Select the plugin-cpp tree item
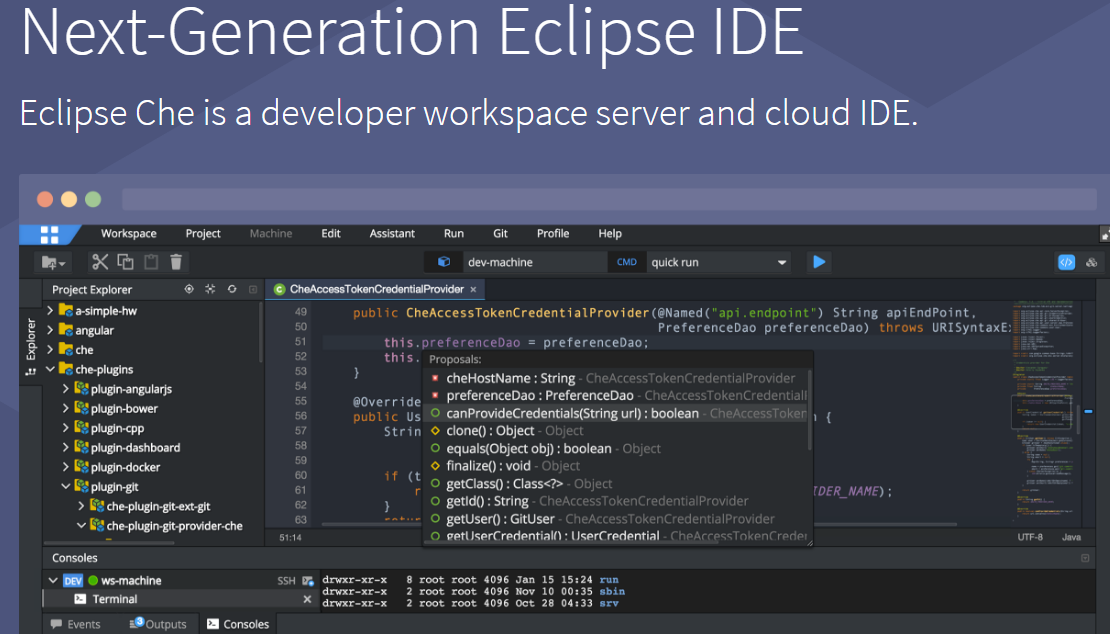Viewport: 1110px width, 634px height. pos(118,428)
